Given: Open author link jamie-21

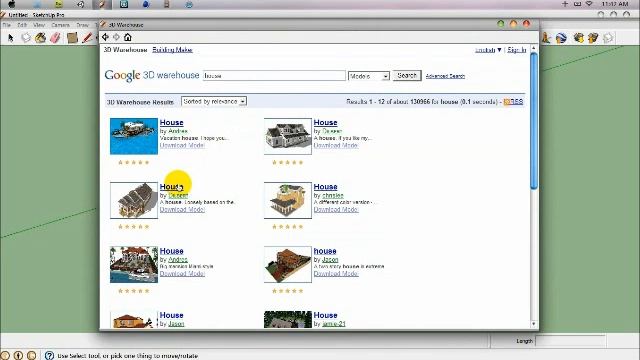Looking at the screenshot, I should point(333,324).
